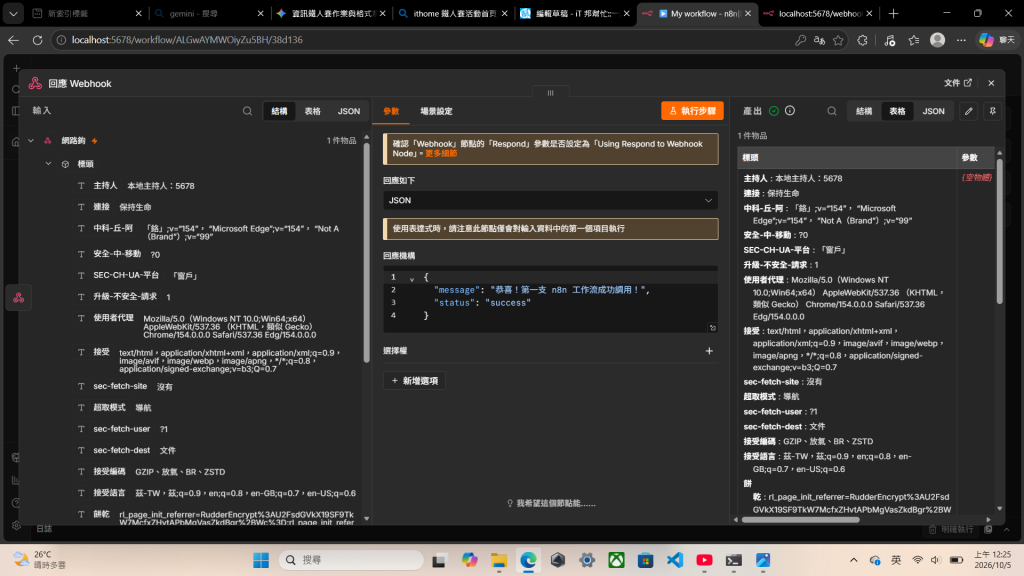Switch input view to JSON
The image size is (1024, 576).
click(348, 111)
